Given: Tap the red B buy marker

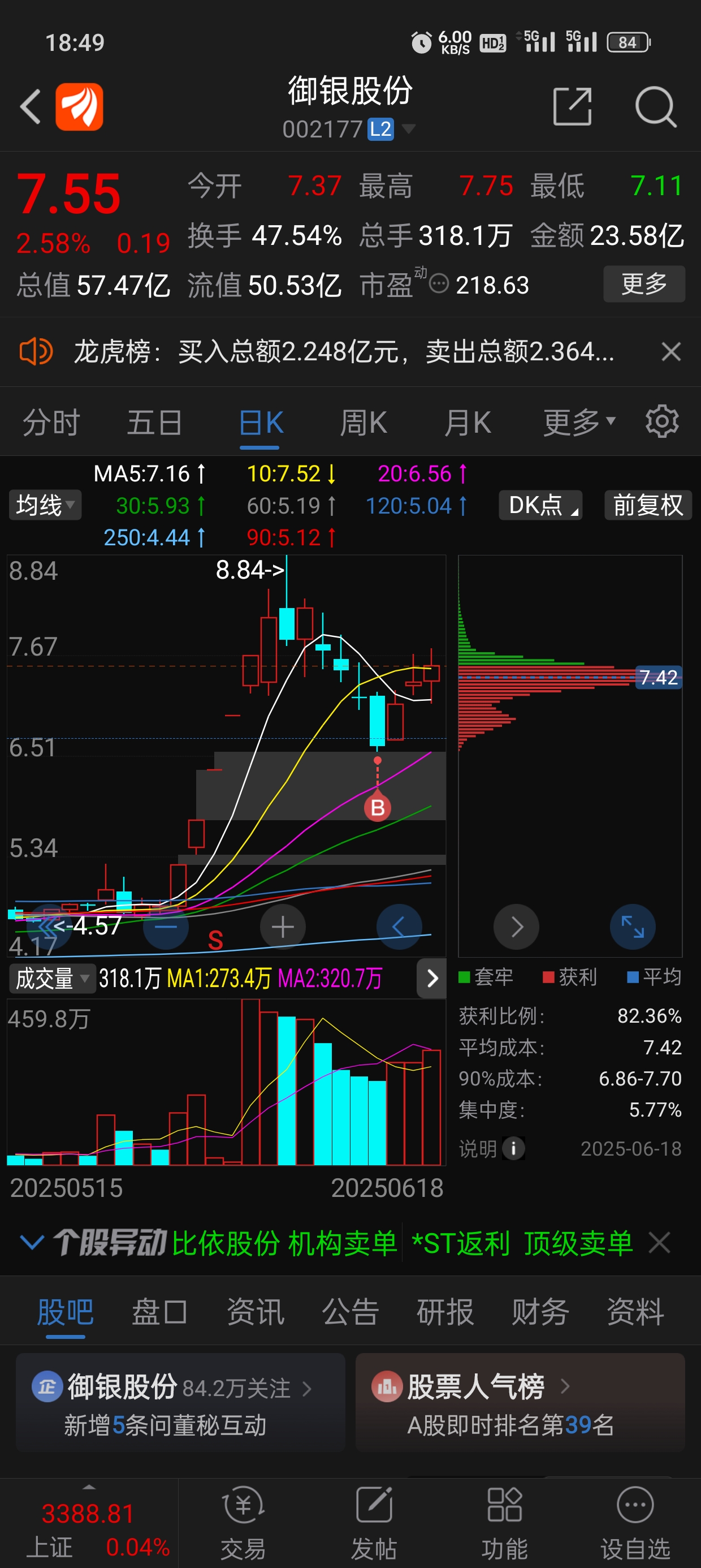Looking at the screenshot, I should [x=377, y=808].
